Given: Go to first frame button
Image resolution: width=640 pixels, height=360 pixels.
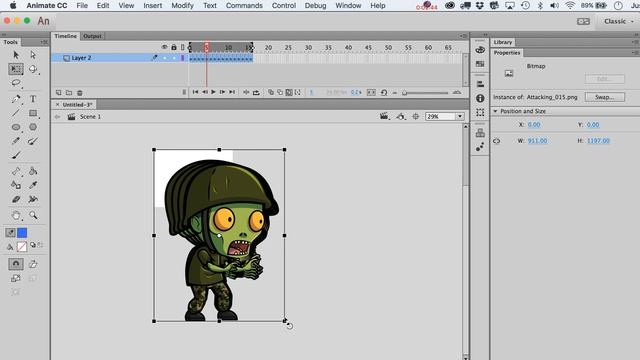Looking at the screenshot, I should coord(196,92).
